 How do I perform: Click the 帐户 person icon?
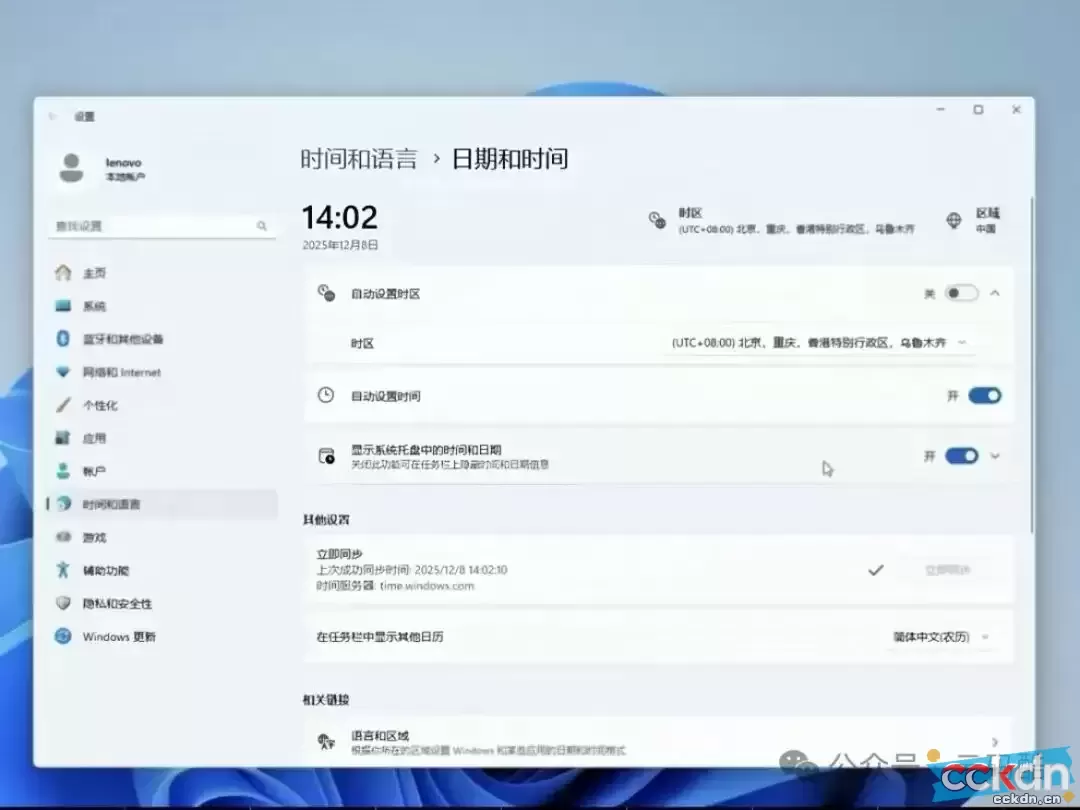(63, 470)
